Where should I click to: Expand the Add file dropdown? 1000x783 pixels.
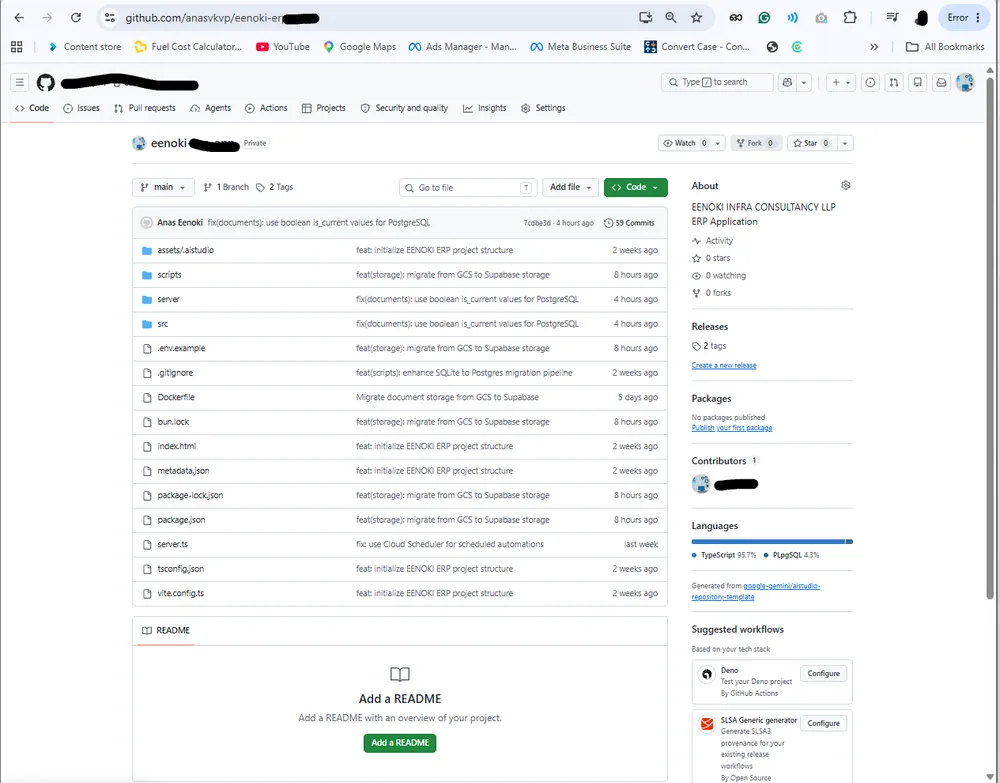[x=570, y=187]
